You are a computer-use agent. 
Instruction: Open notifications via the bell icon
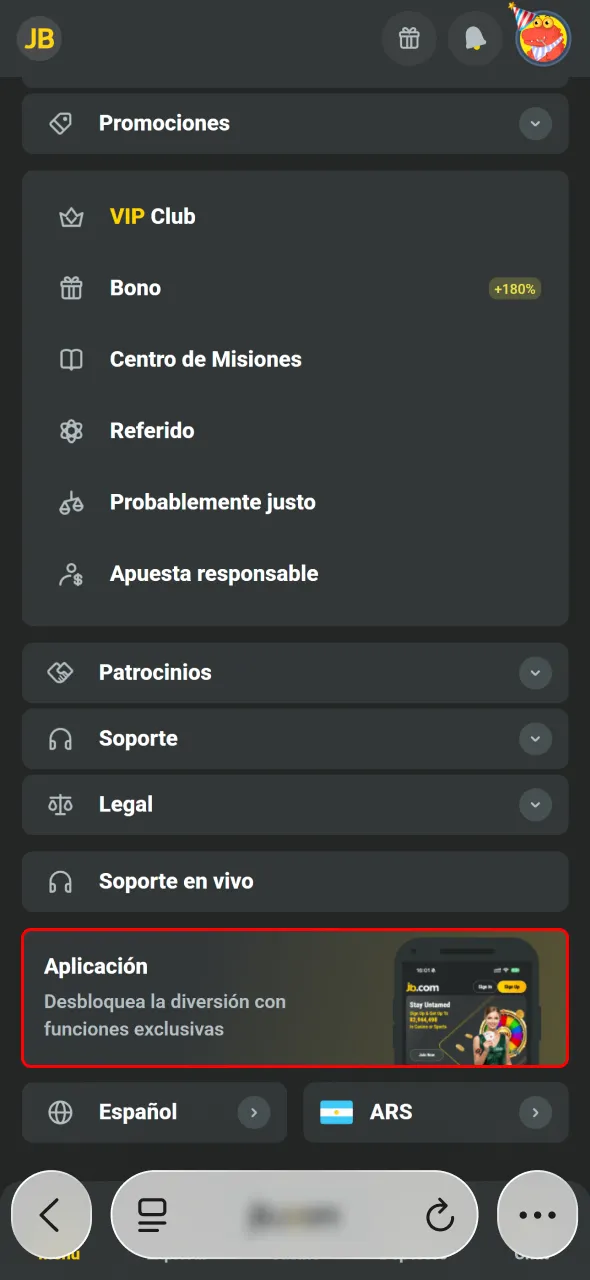[x=475, y=38]
